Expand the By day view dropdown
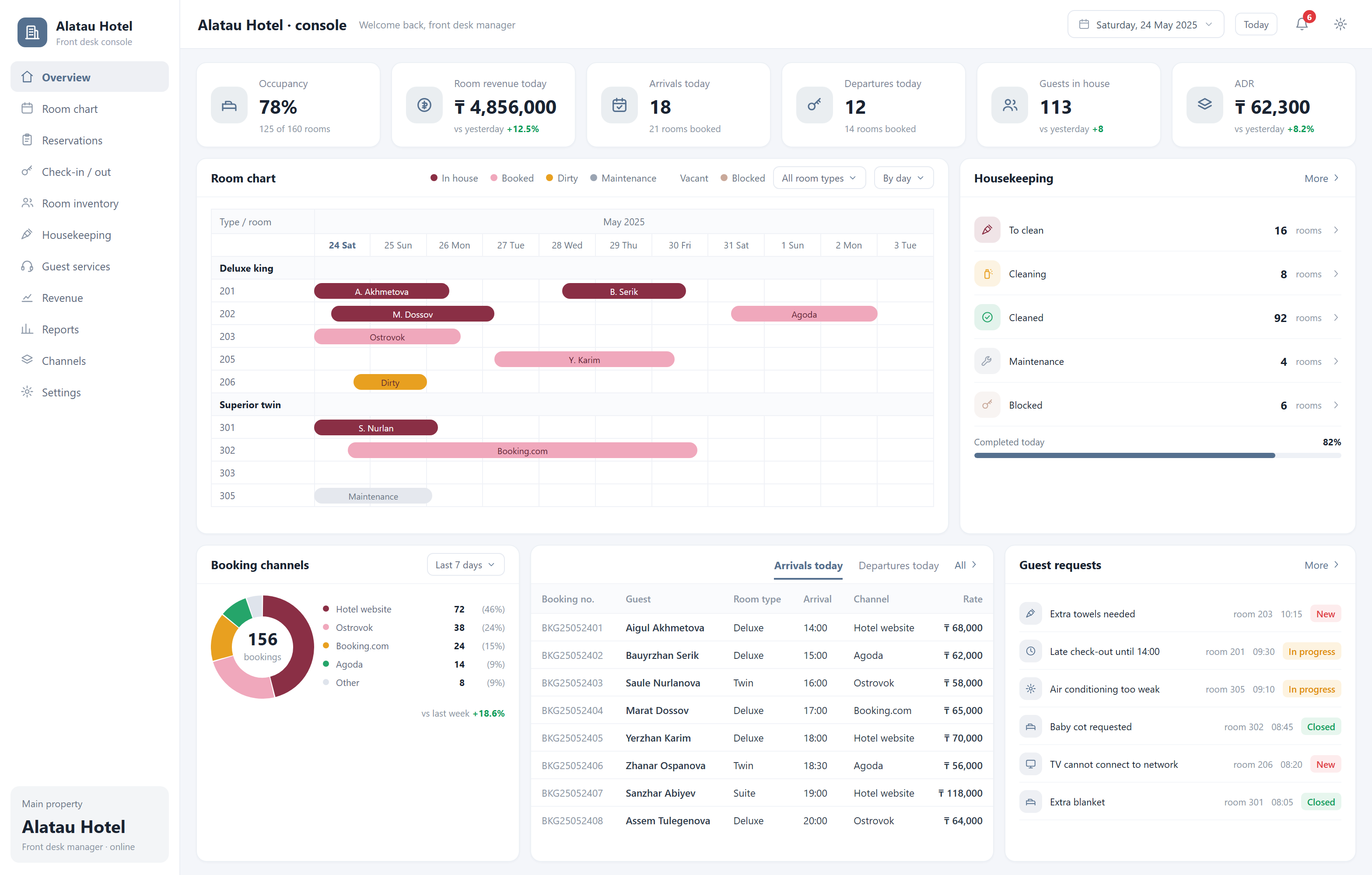 coord(903,178)
